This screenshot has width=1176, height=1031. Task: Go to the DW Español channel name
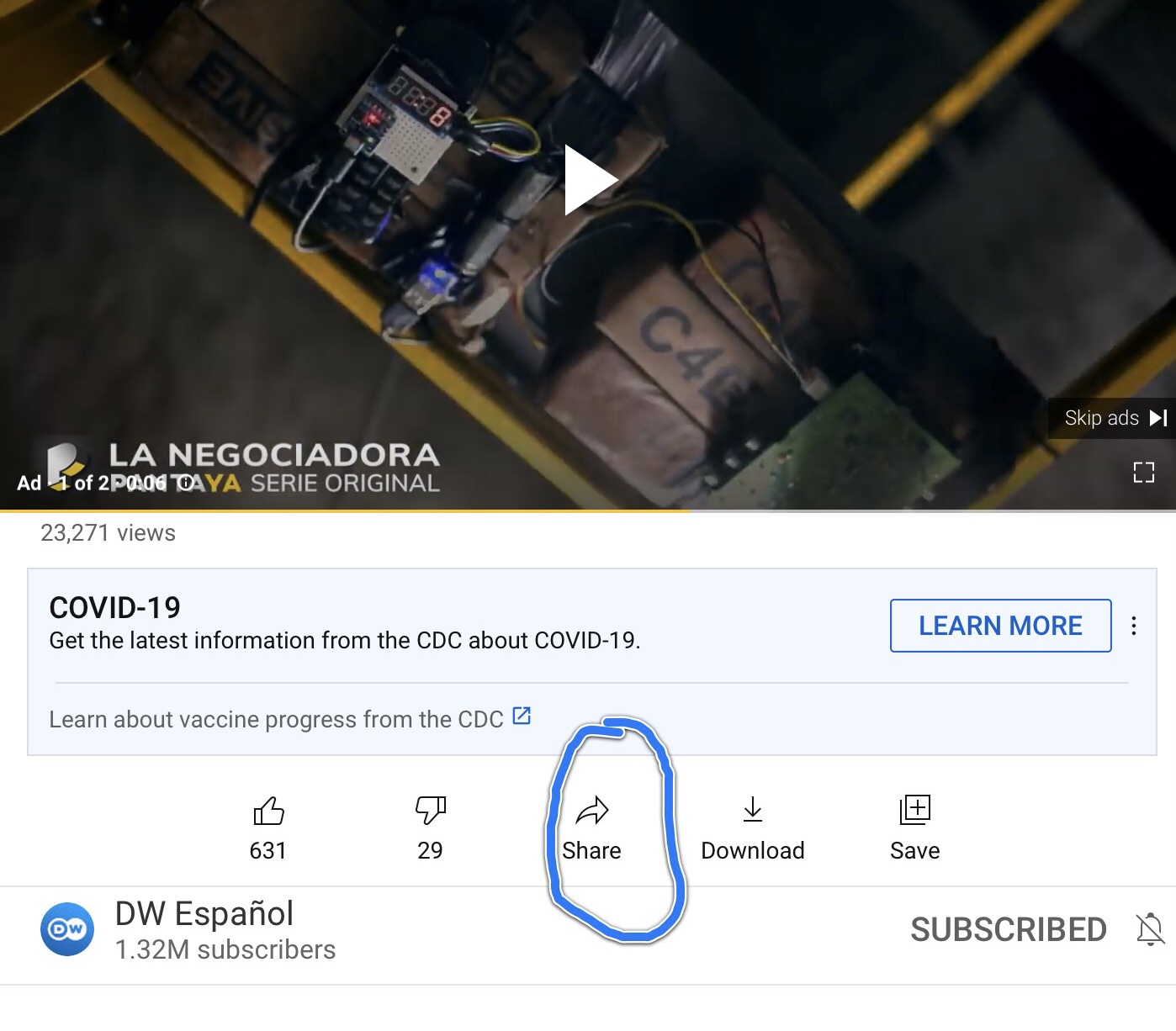(204, 914)
